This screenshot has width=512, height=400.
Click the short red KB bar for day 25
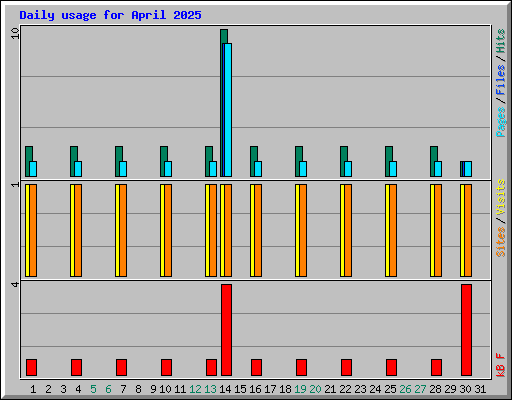coord(391,367)
